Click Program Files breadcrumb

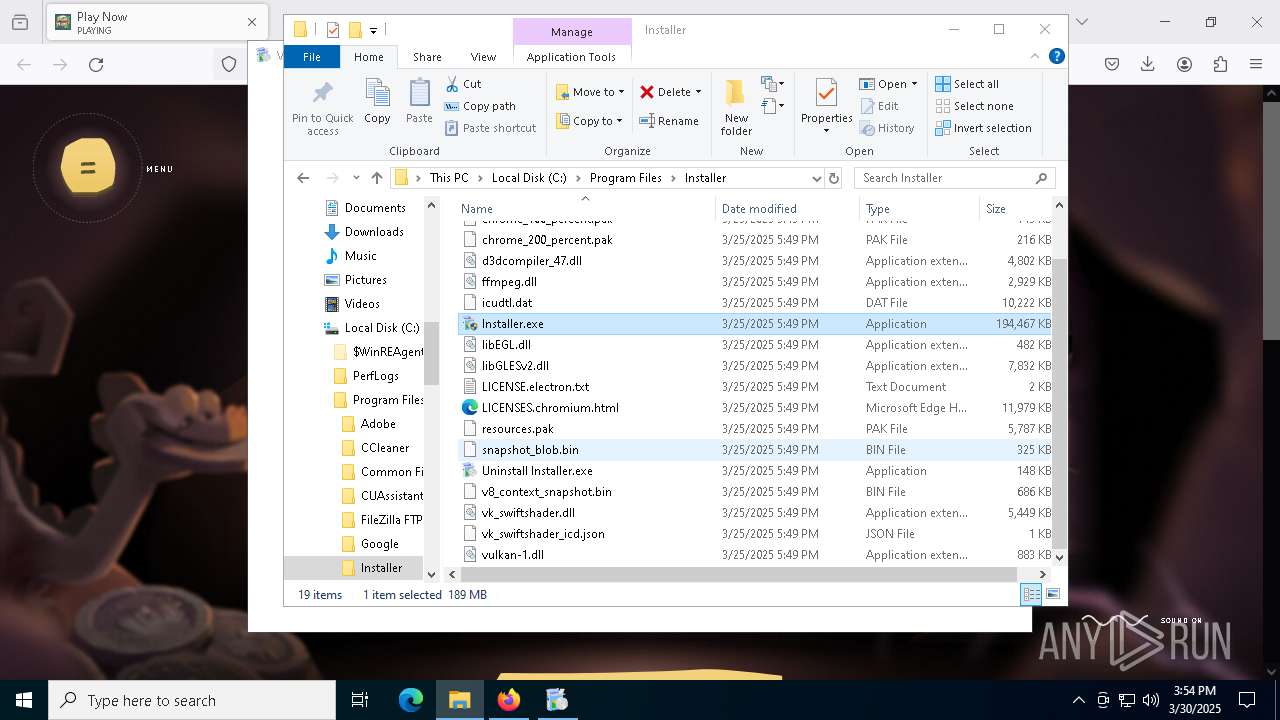click(626, 178)
